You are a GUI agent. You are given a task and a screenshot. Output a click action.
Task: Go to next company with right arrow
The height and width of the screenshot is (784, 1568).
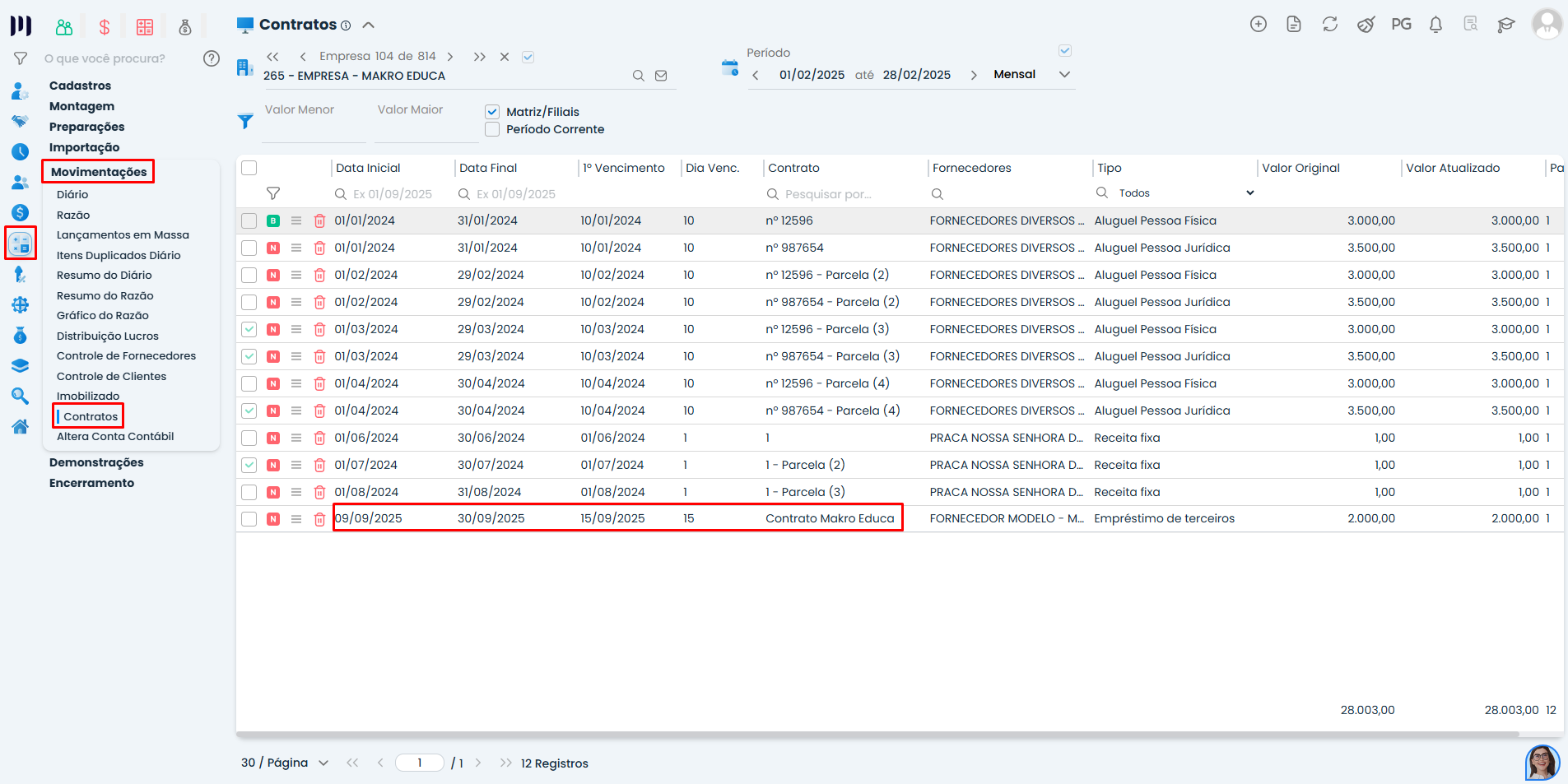450,57
